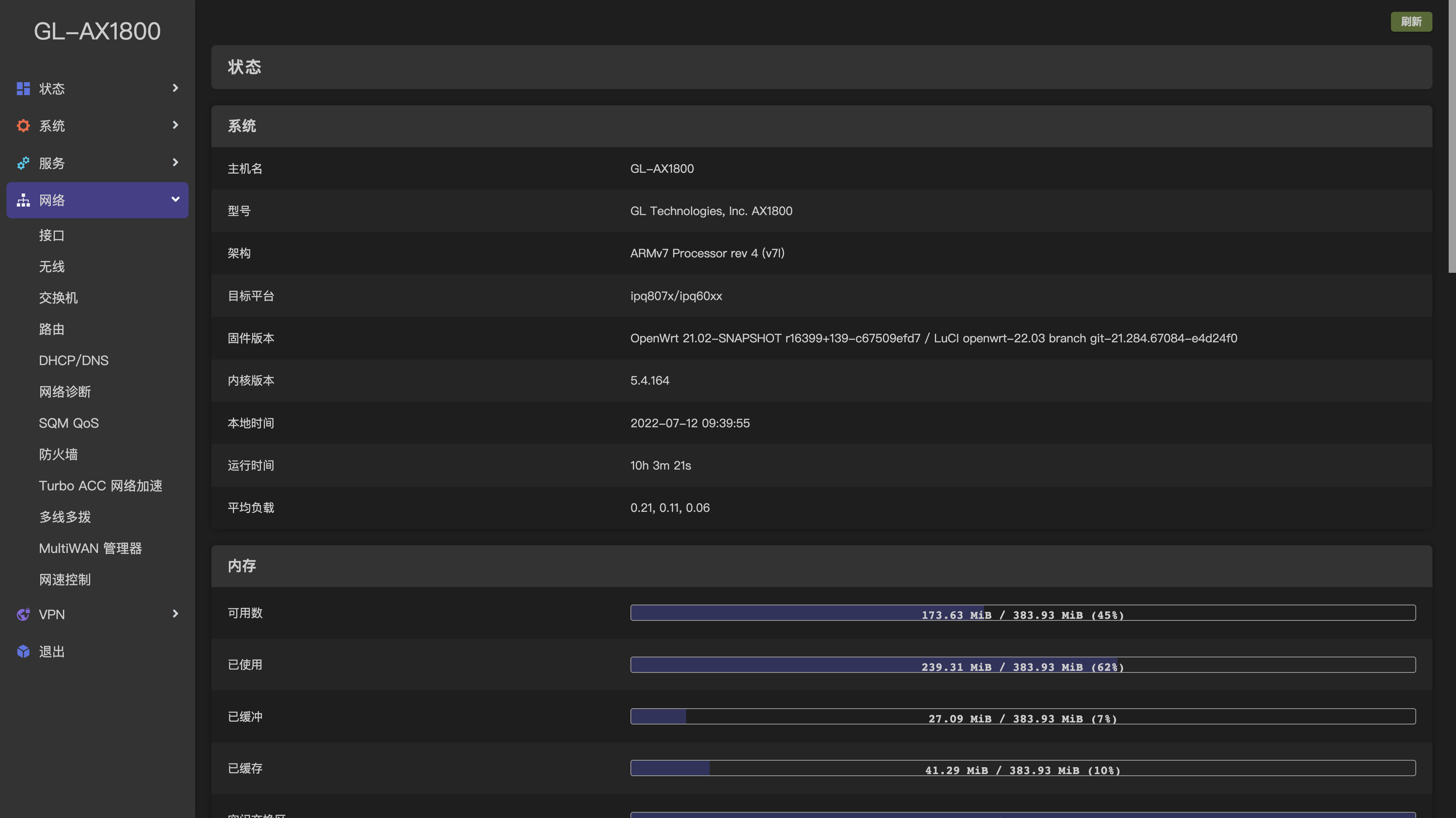The width and height of the screenshot is (1456, 818).
Task: Select Turbo ACC 网络加速 entry
Action: [101, 485]
